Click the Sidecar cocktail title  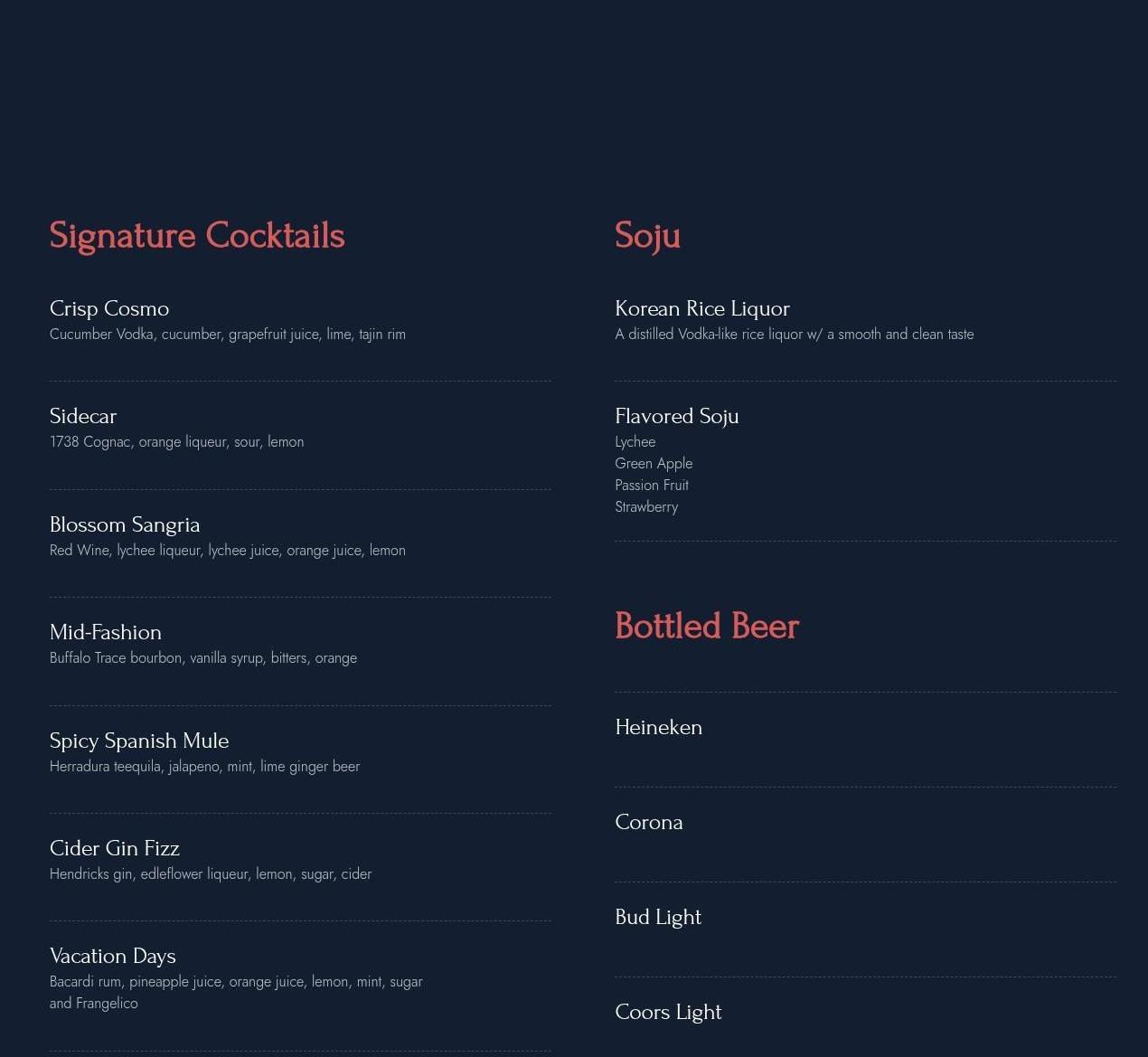pyautogui.click(x=83, y=417)
